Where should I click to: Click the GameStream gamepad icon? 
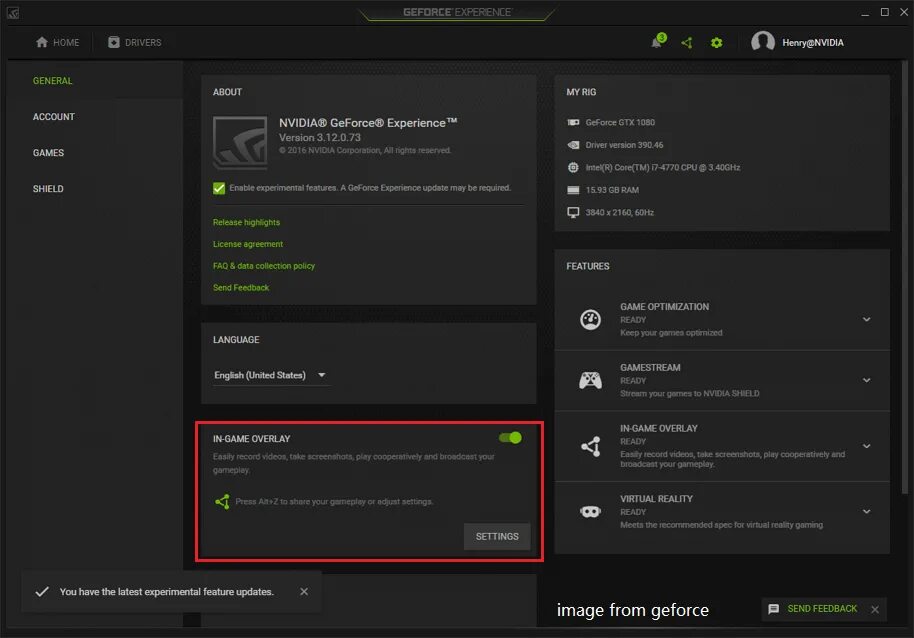(x=588, y=380)
